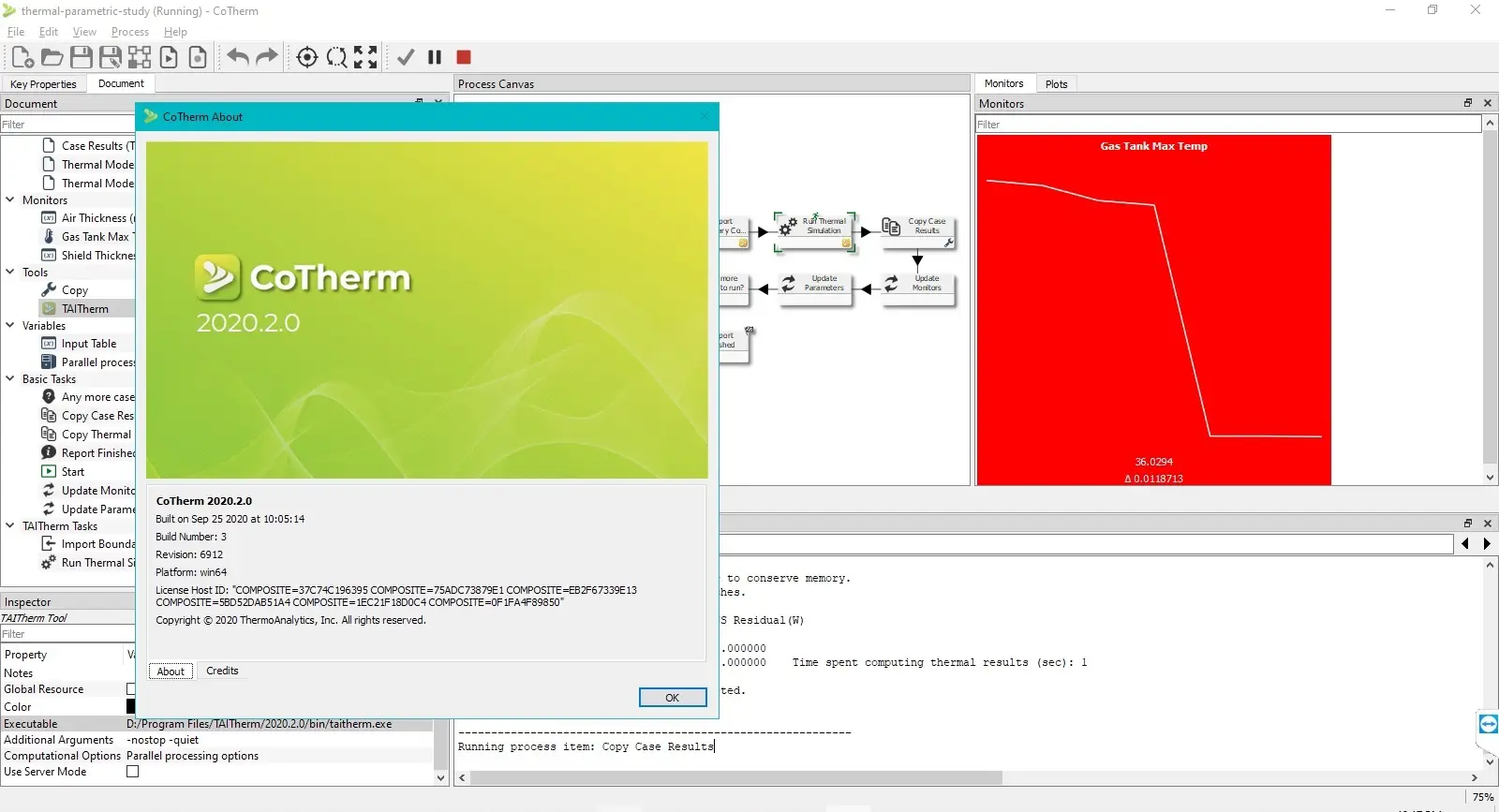Float the Monitors panel

click(x=1468, y=103)
